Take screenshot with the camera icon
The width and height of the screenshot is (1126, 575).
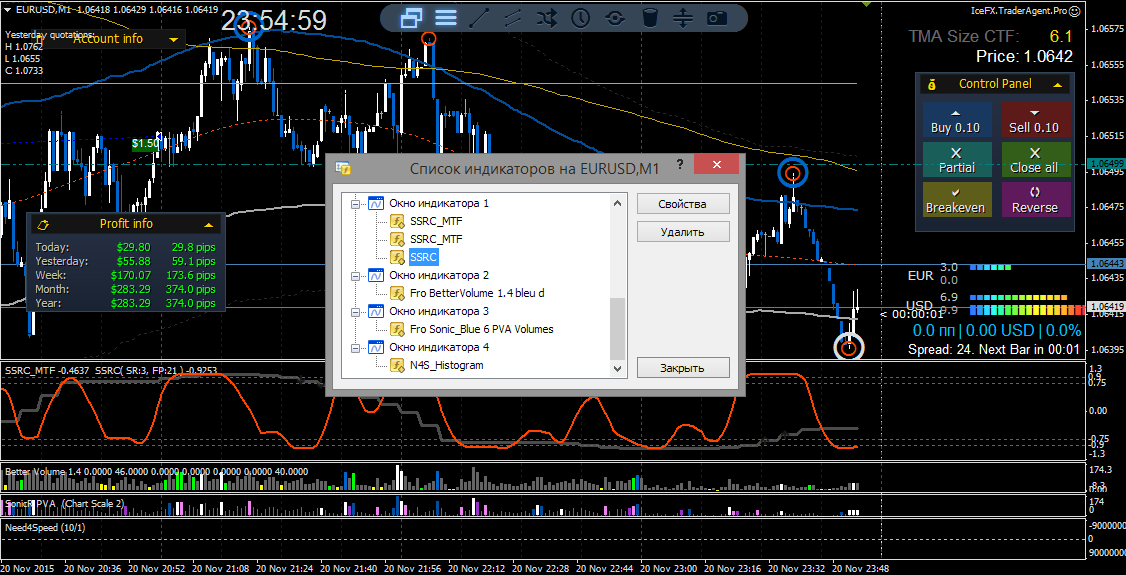pos(717,18)
